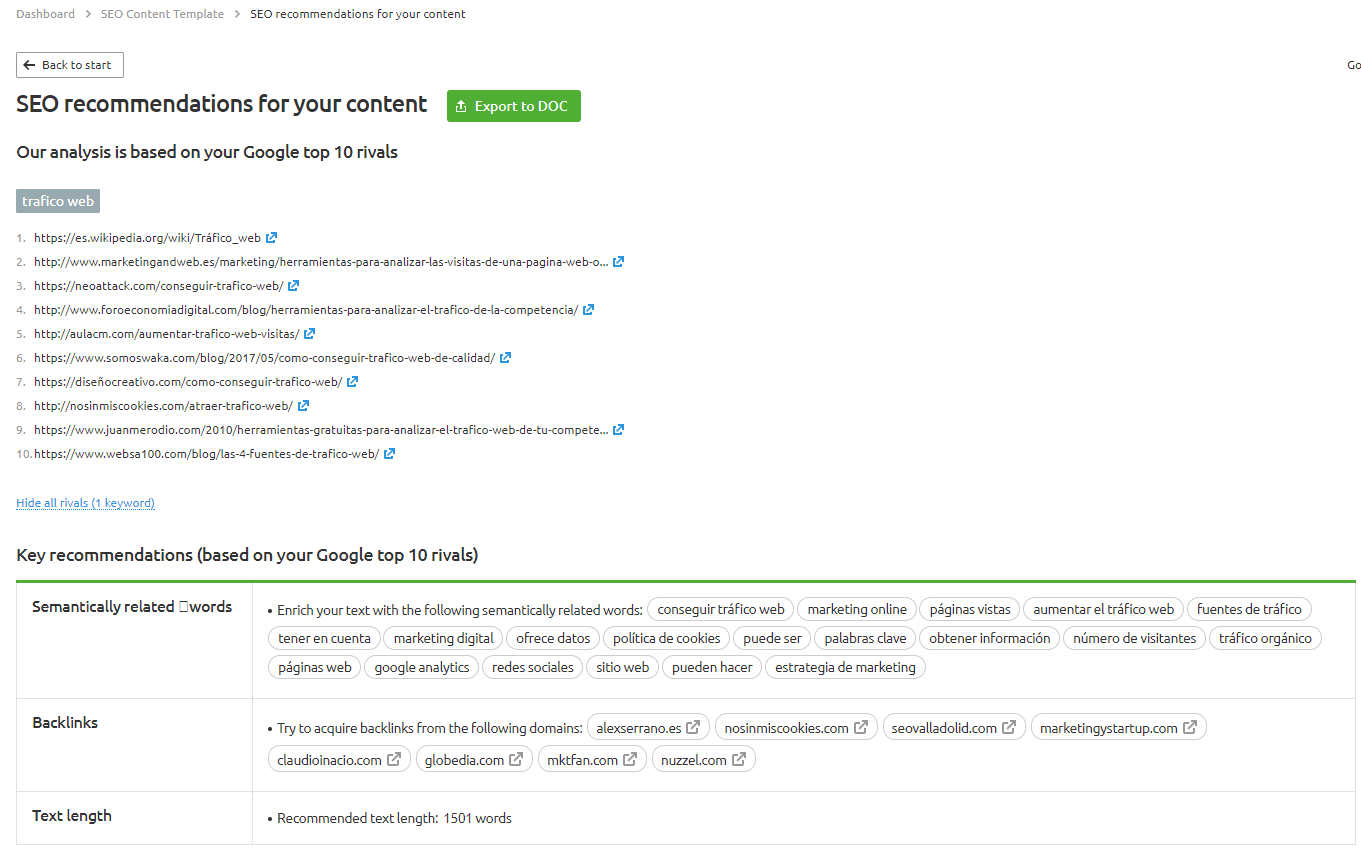Select the trafico web keyword tag

(x=58, y=201)
